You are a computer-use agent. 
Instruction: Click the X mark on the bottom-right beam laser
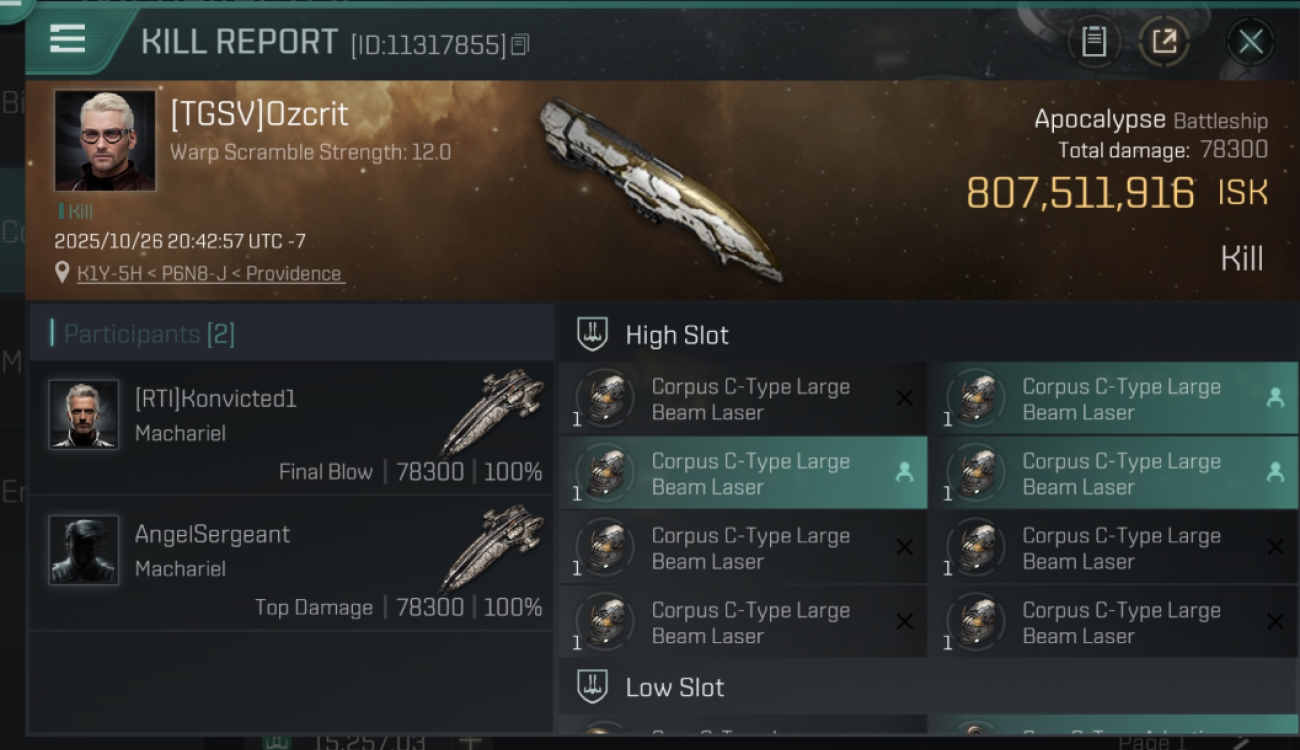pyautogui.click(x=1275, y=622)
